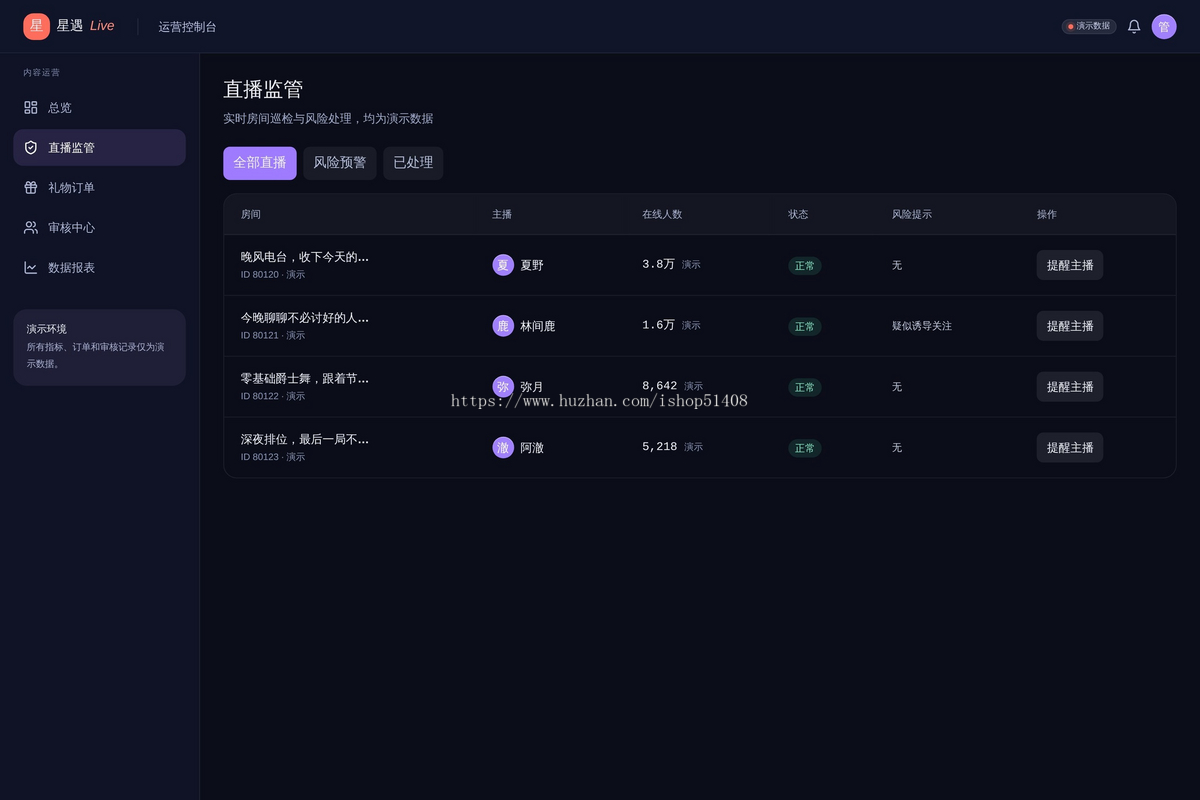Open the notifications bell
This screenshot has width=1200, height=800.
pos(1134,27)
